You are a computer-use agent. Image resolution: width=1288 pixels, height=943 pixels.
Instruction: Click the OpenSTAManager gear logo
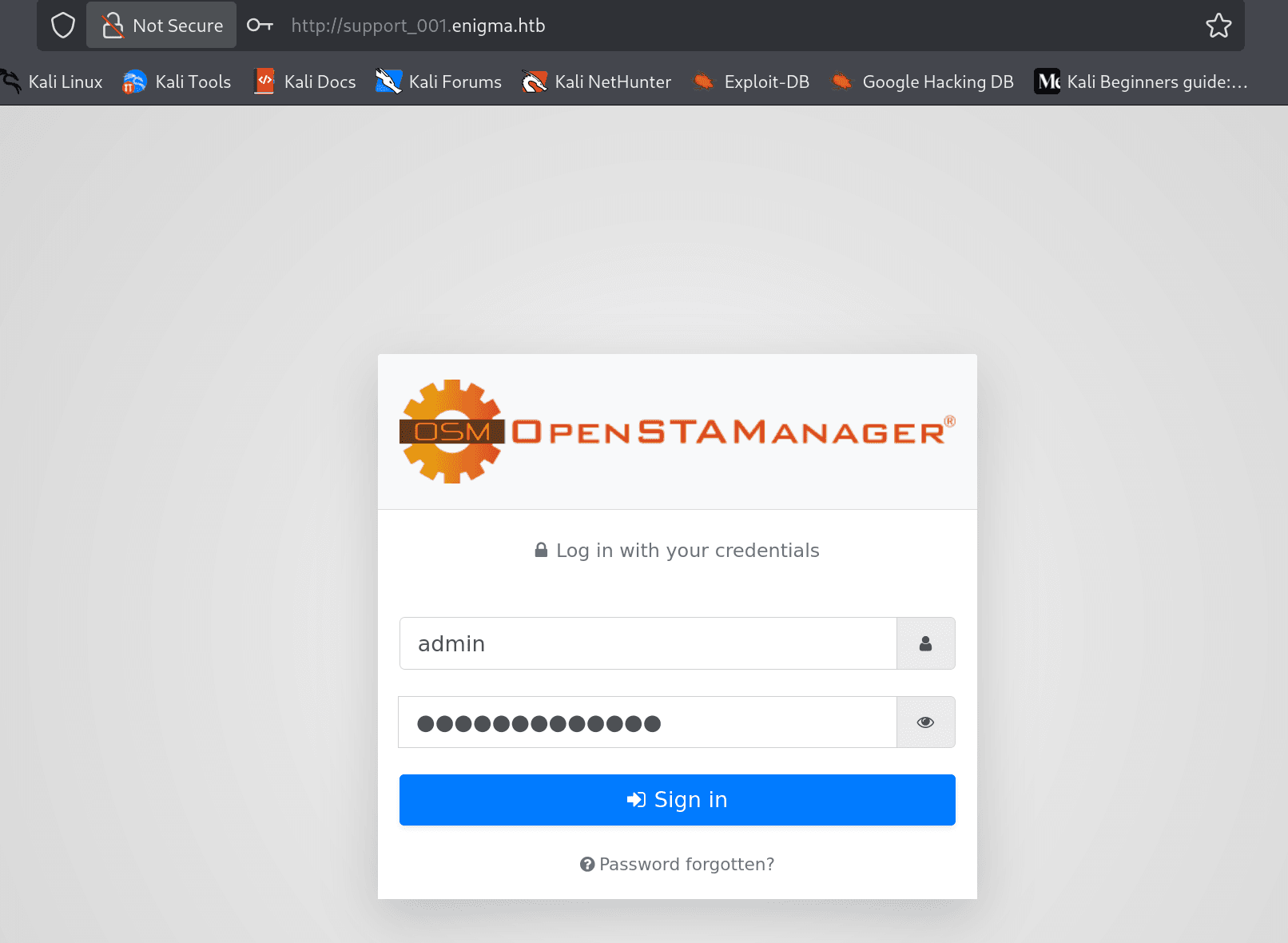tap(451, 432)
